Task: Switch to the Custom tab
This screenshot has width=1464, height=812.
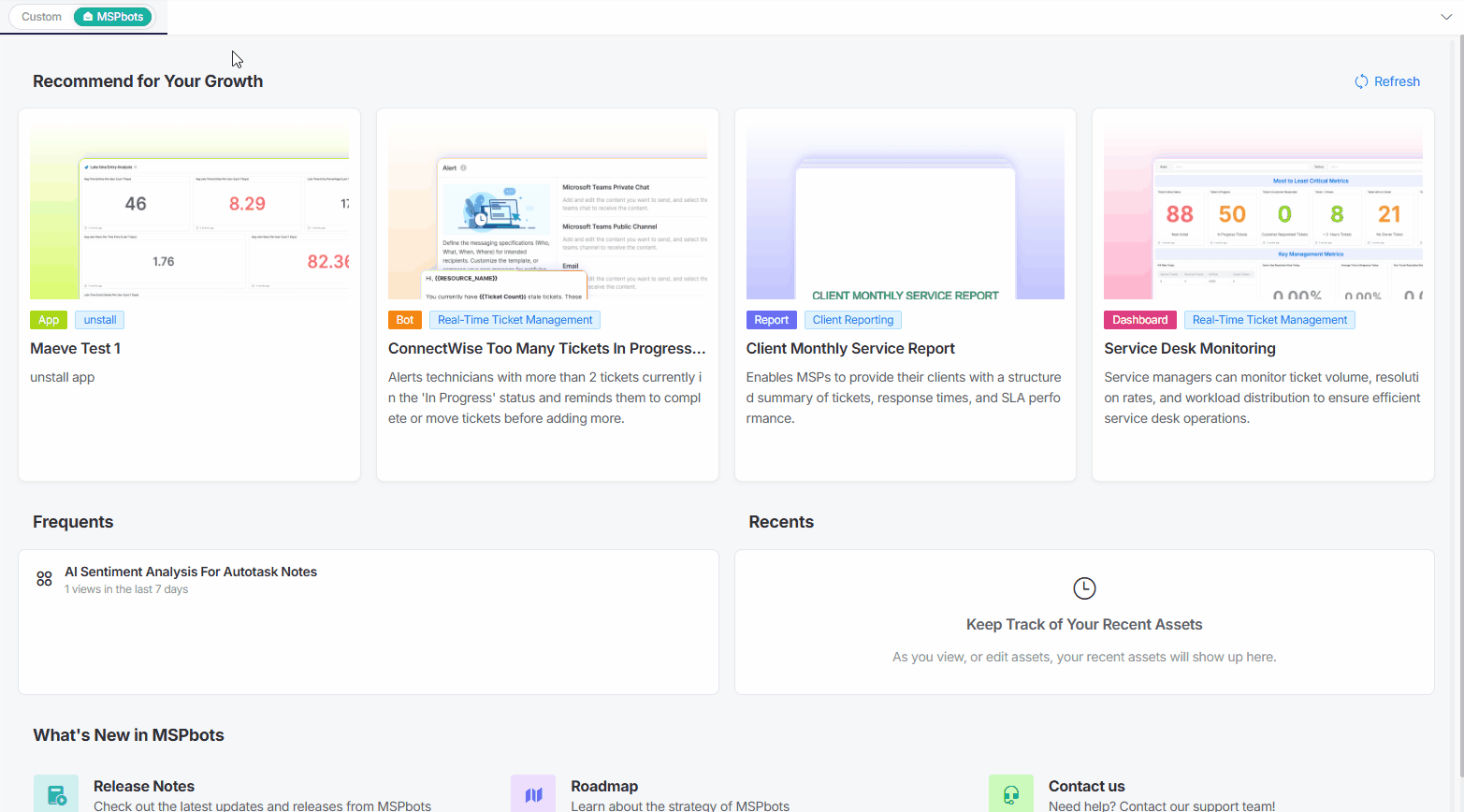Action: tap(40, 16)
